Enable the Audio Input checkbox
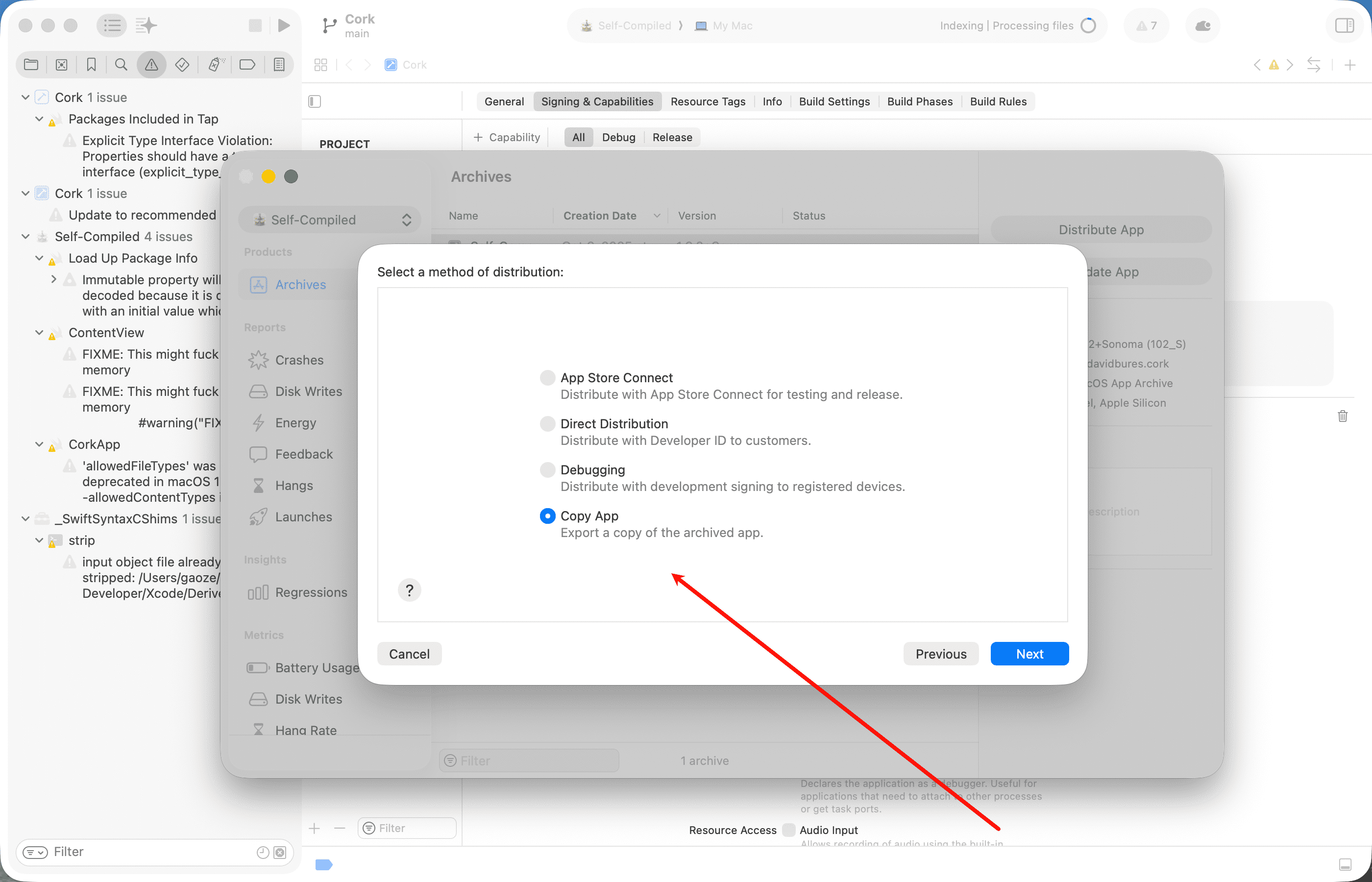 point(789,830)
